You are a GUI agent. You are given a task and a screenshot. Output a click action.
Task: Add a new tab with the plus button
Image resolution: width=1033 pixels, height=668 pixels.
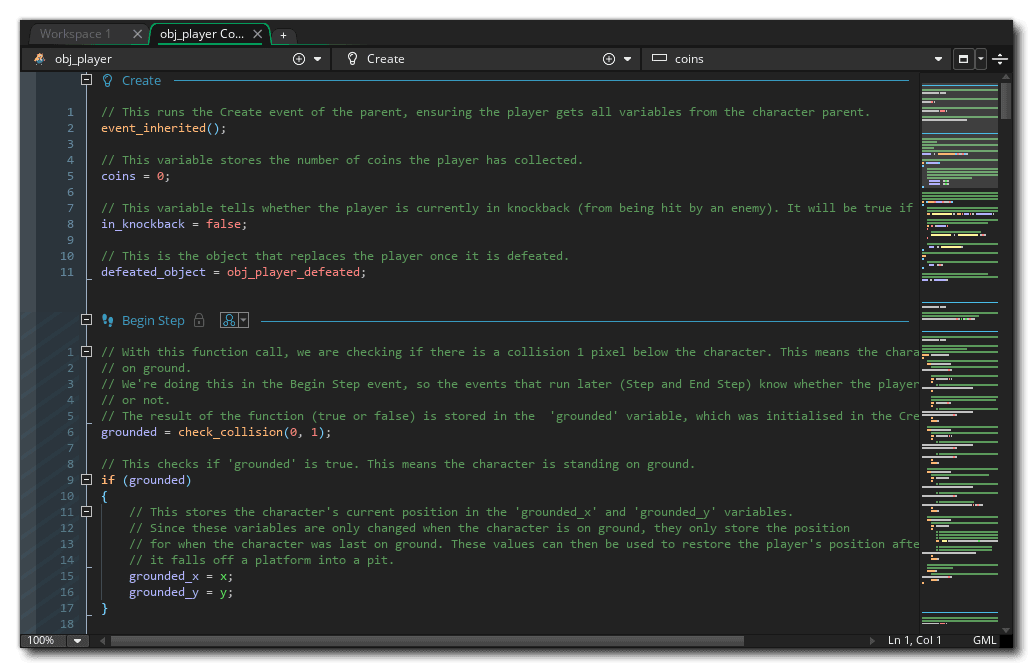pyautogui.click(x=283, y=35)
